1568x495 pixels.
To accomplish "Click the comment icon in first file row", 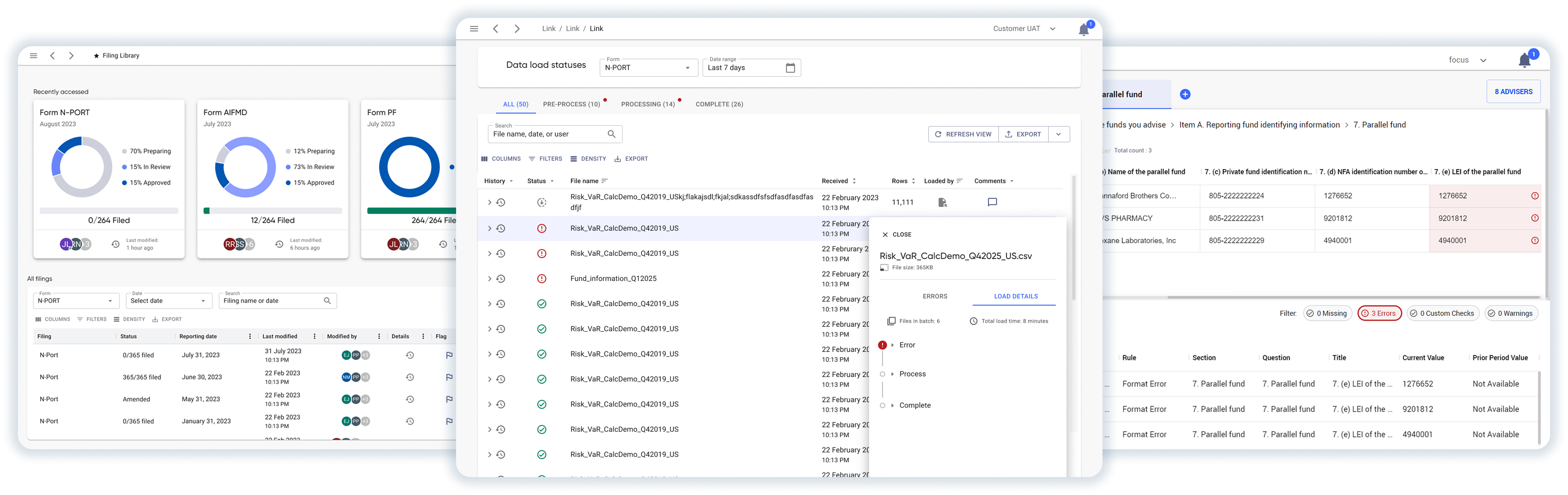I will [x=992, y=202].
